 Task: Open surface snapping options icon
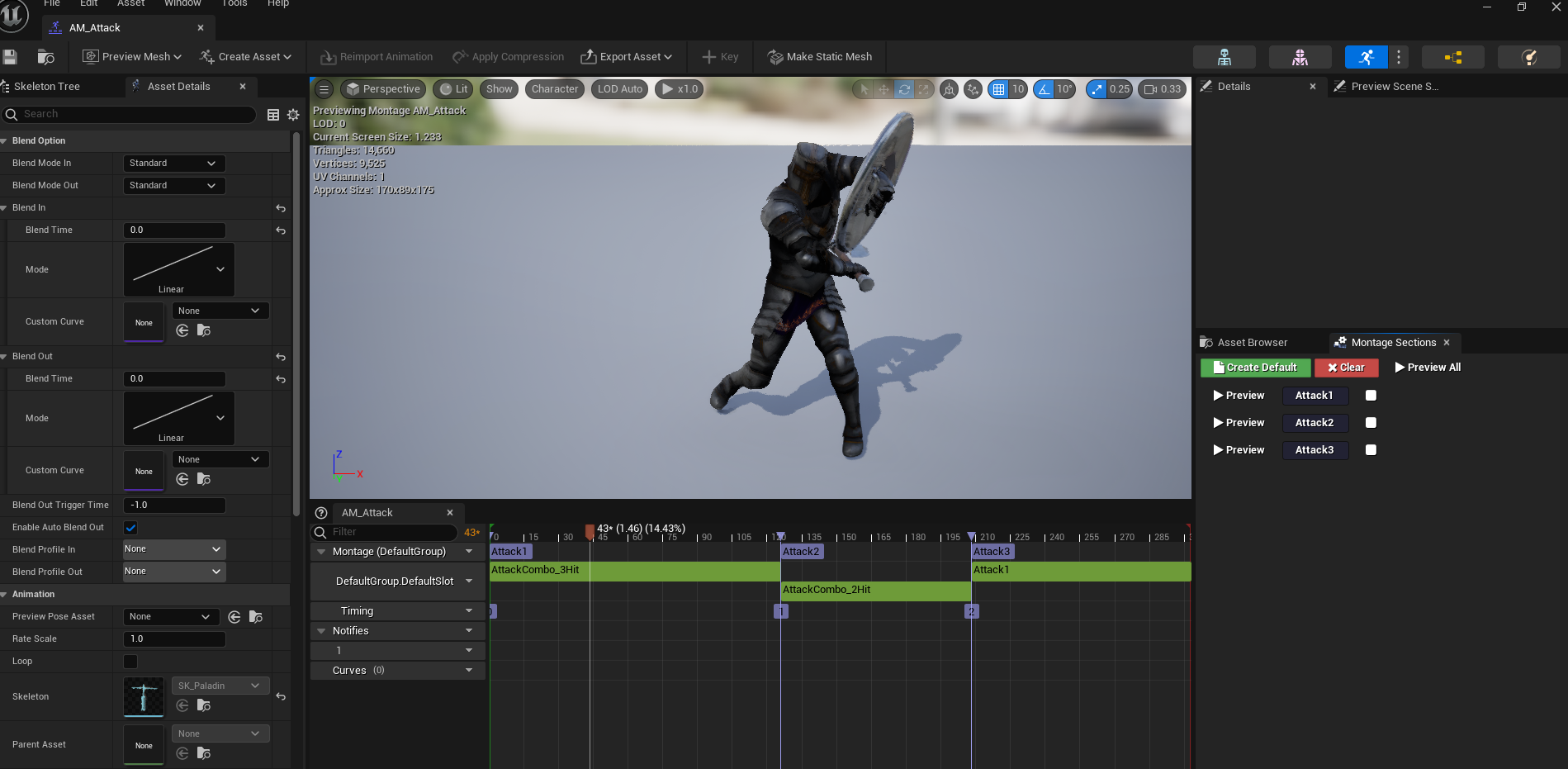(x=973, y=89)
